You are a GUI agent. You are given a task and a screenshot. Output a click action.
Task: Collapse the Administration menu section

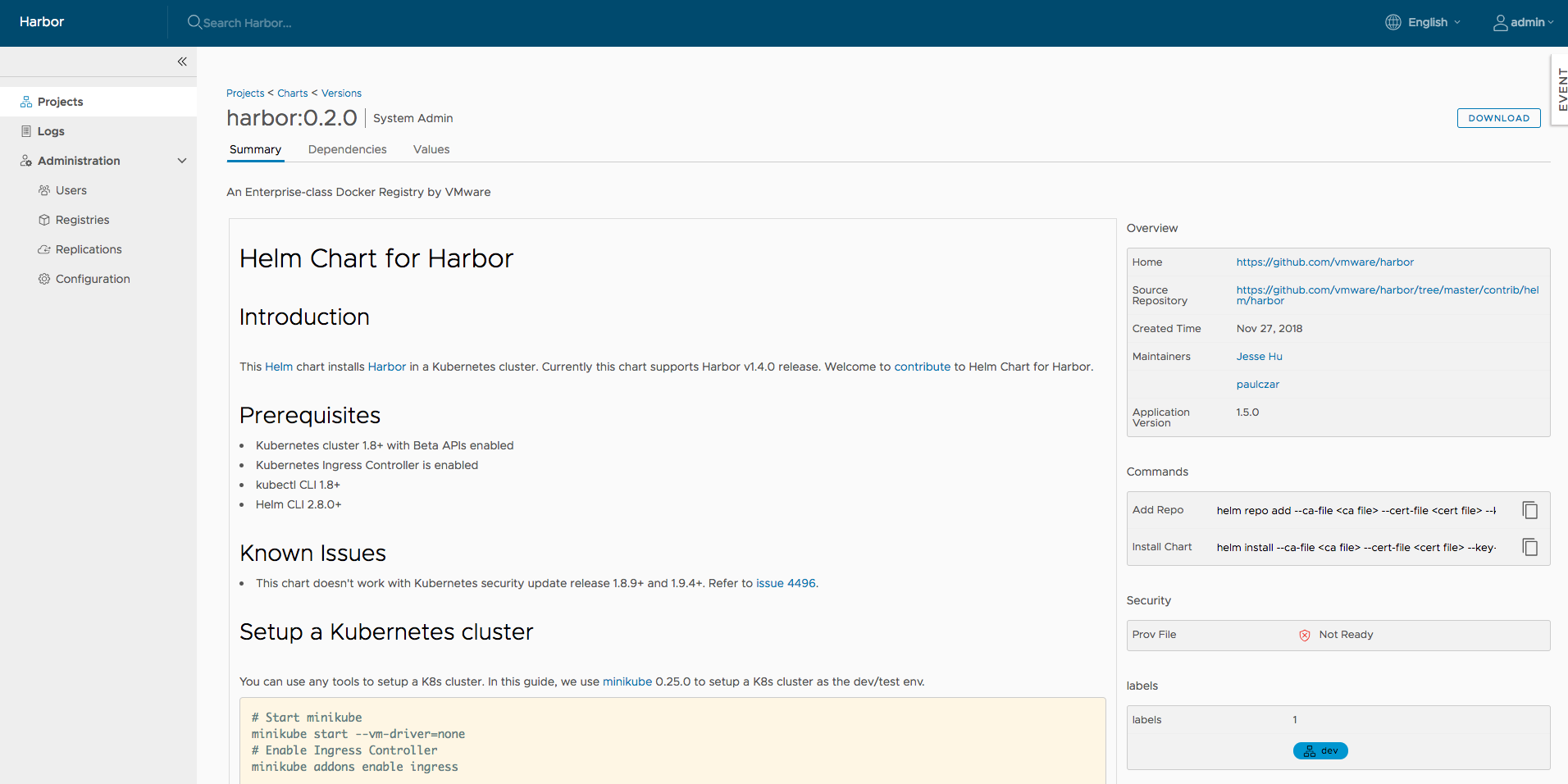click(182, 161)
